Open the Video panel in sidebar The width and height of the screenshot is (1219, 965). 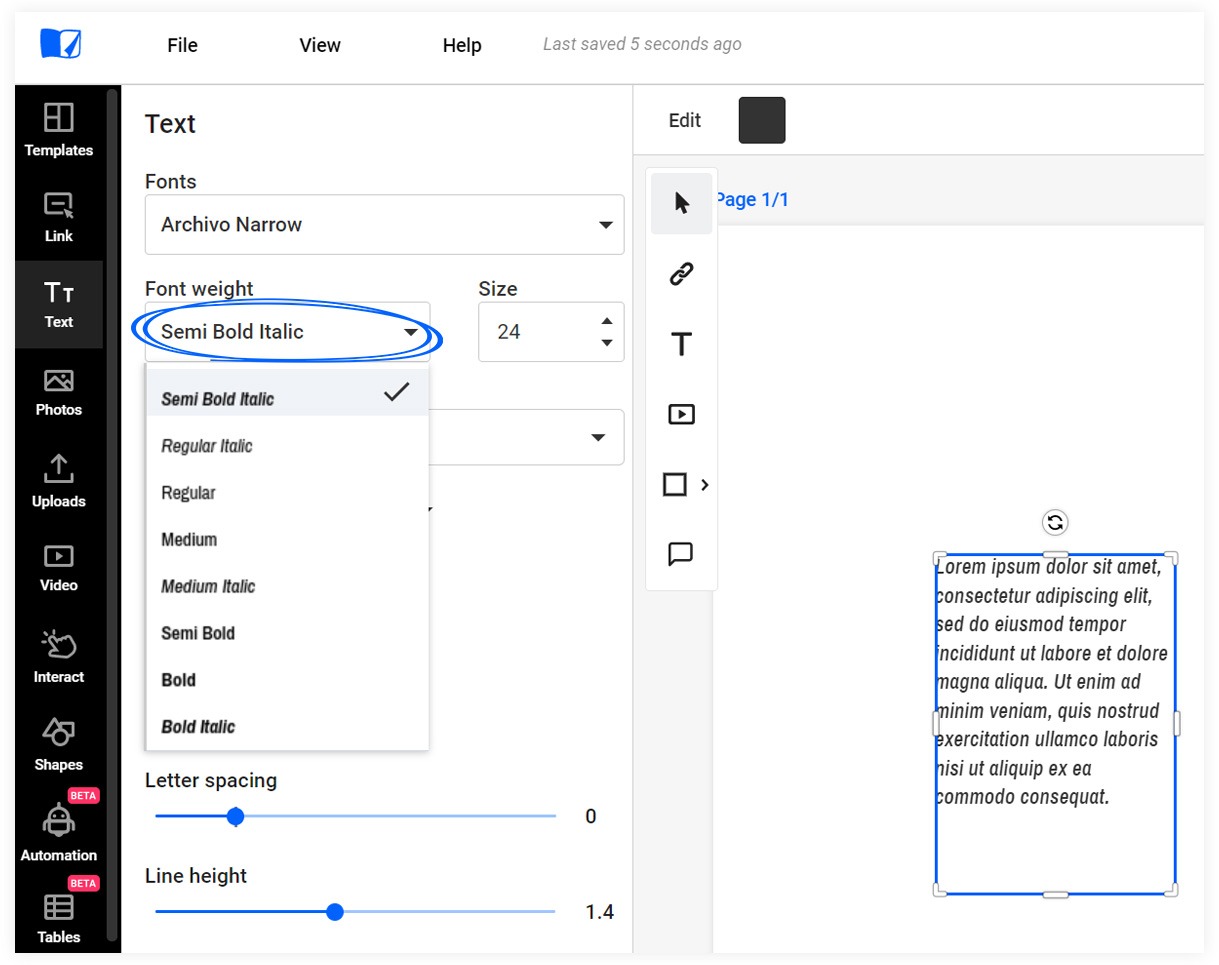59,568
